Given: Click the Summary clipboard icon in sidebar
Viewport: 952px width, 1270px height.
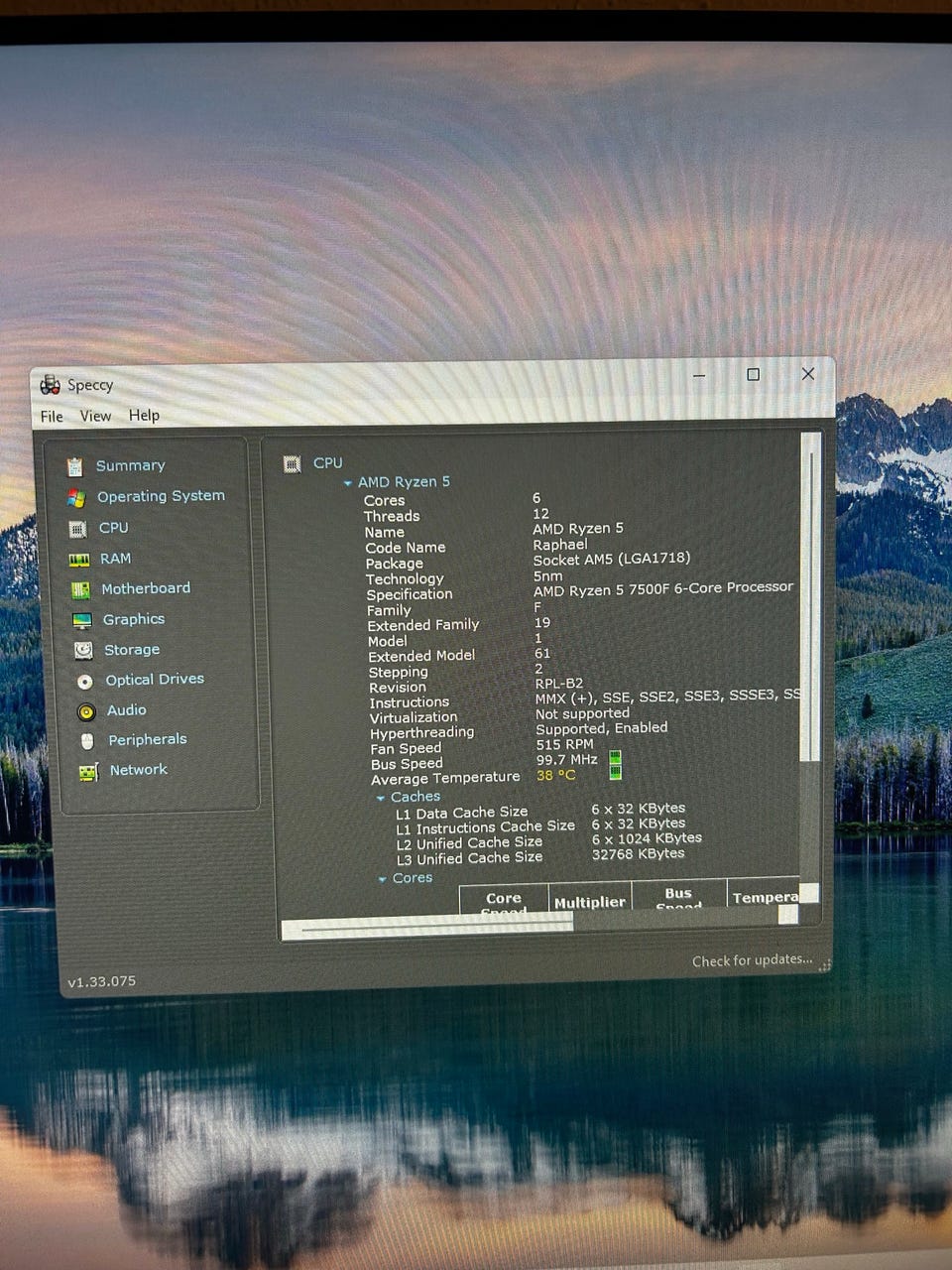Looking at the screenshot, I should [75, 466].
